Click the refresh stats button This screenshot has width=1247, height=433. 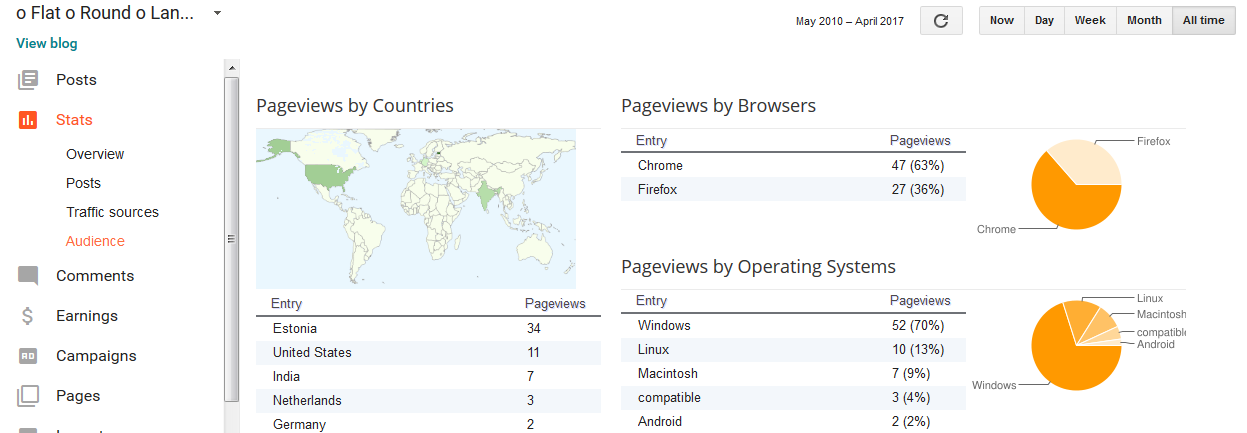(941, 21)
